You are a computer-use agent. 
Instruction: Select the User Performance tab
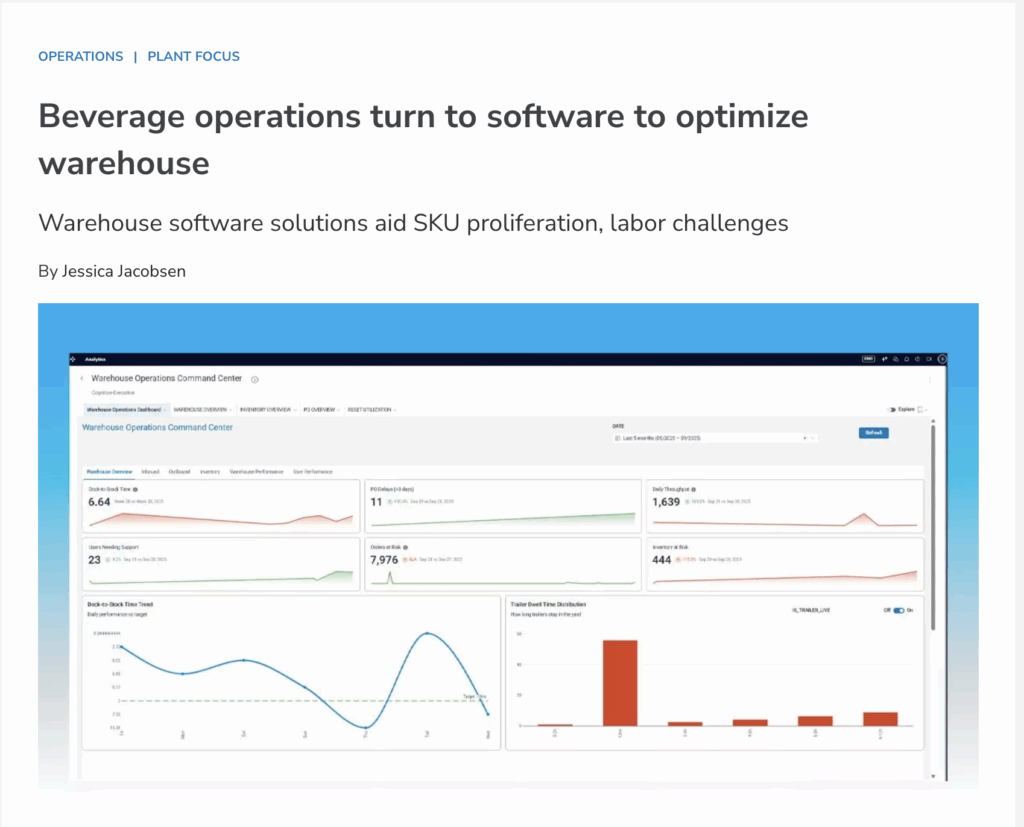pyautogui.click(x=313, y=472)
